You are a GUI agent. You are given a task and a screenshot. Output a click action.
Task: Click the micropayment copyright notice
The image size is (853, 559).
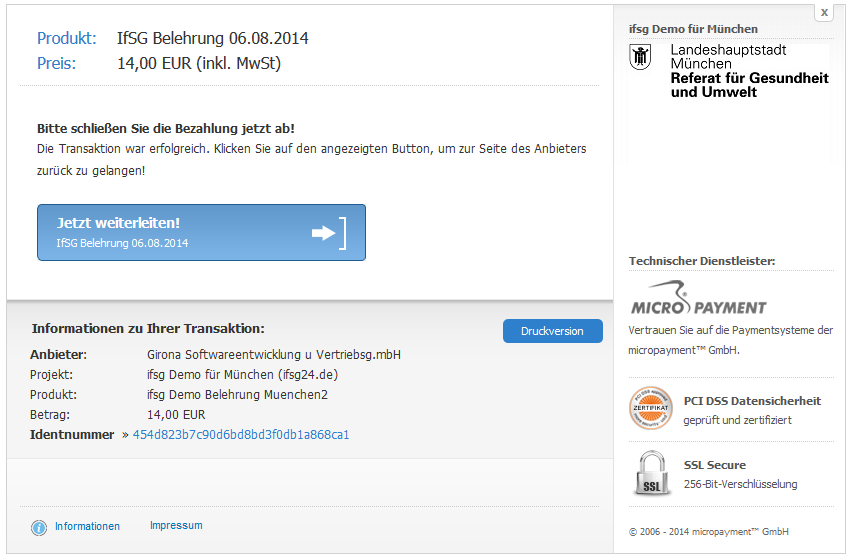click(x=708, y=532)
